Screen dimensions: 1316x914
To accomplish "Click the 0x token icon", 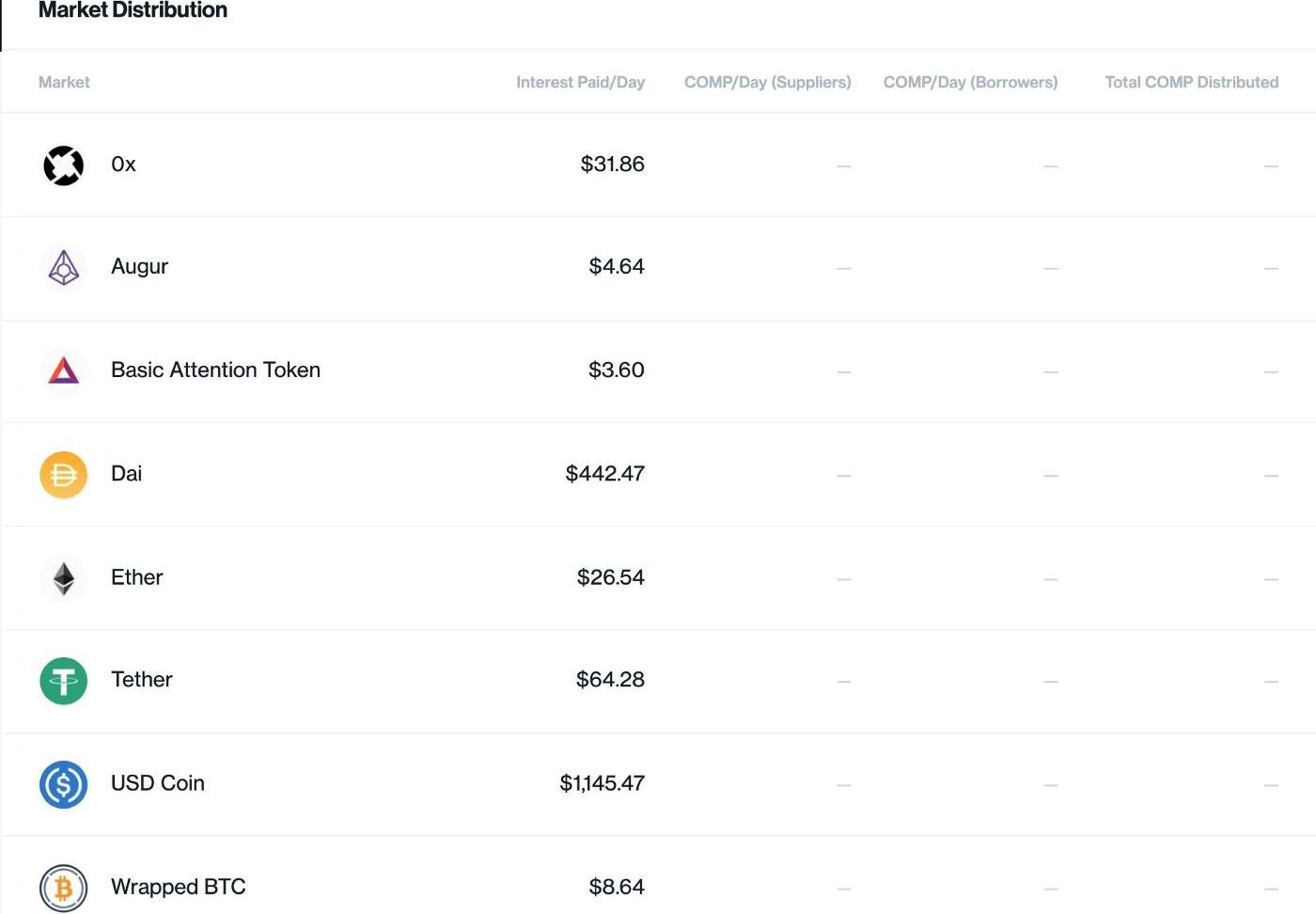I will [x=63, y=165].
